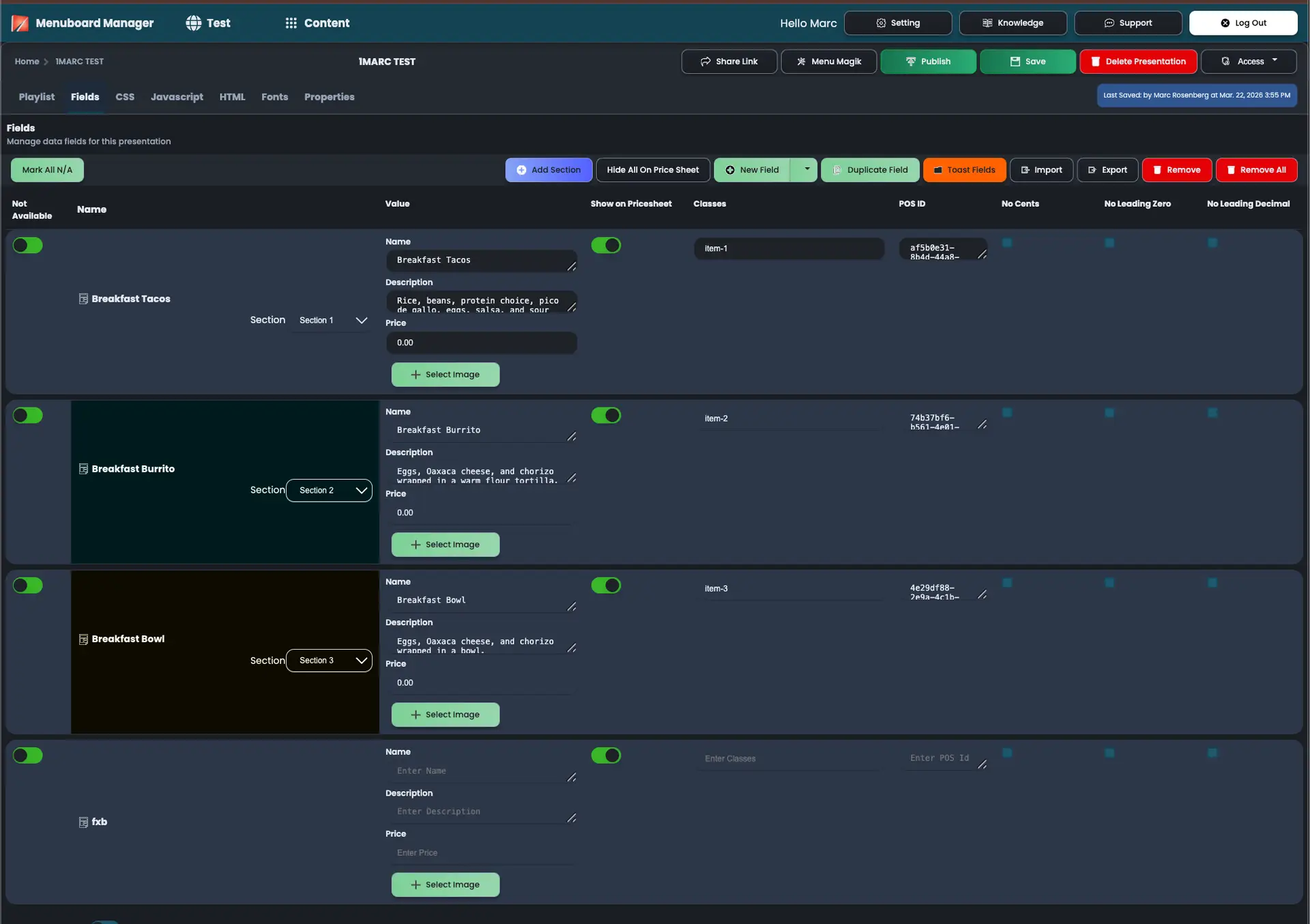Open the New Field dropdown arrow
The height and width of the screenshot is (924, 1310).
806,170
